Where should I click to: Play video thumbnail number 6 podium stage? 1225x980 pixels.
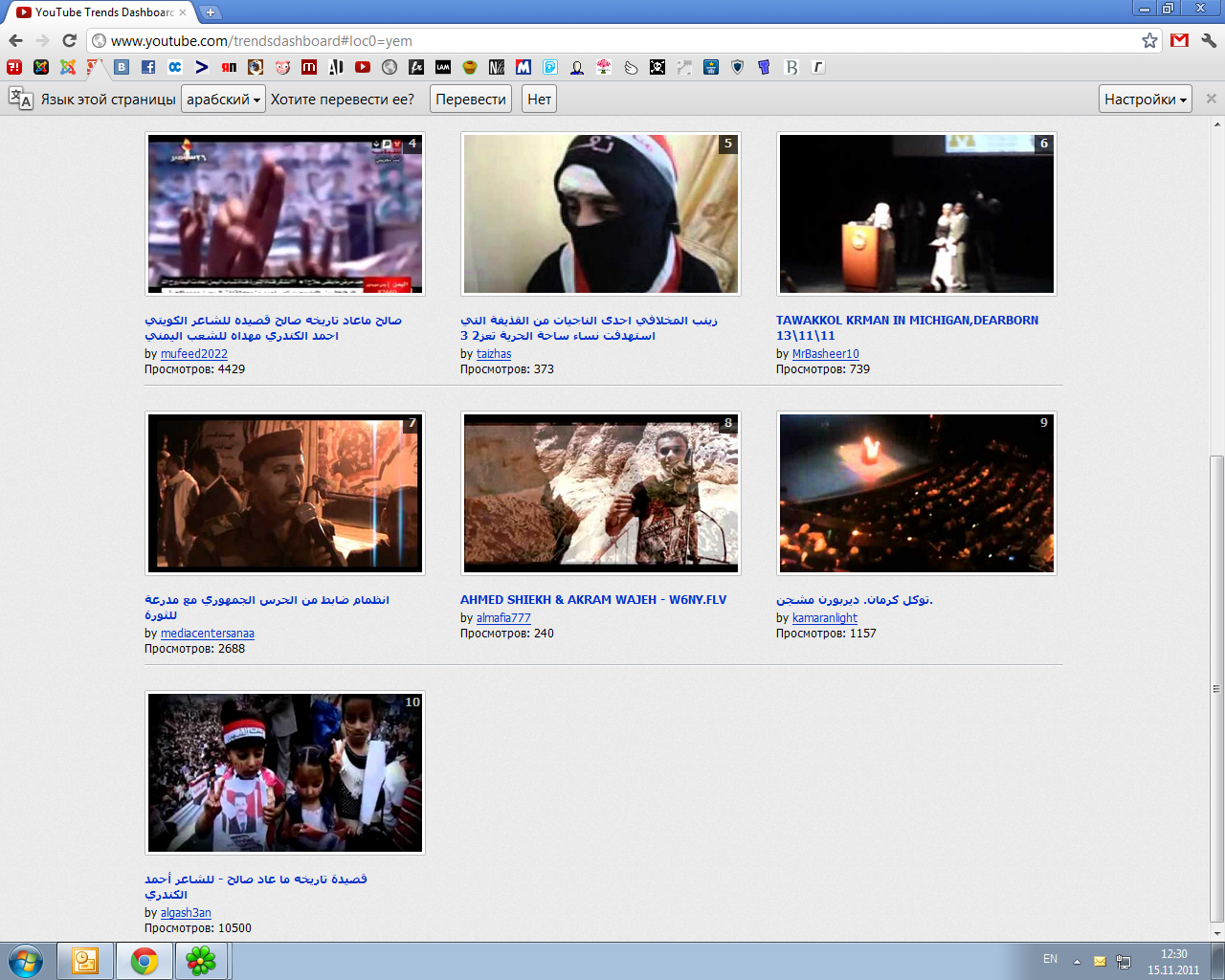tap(917, 213)
